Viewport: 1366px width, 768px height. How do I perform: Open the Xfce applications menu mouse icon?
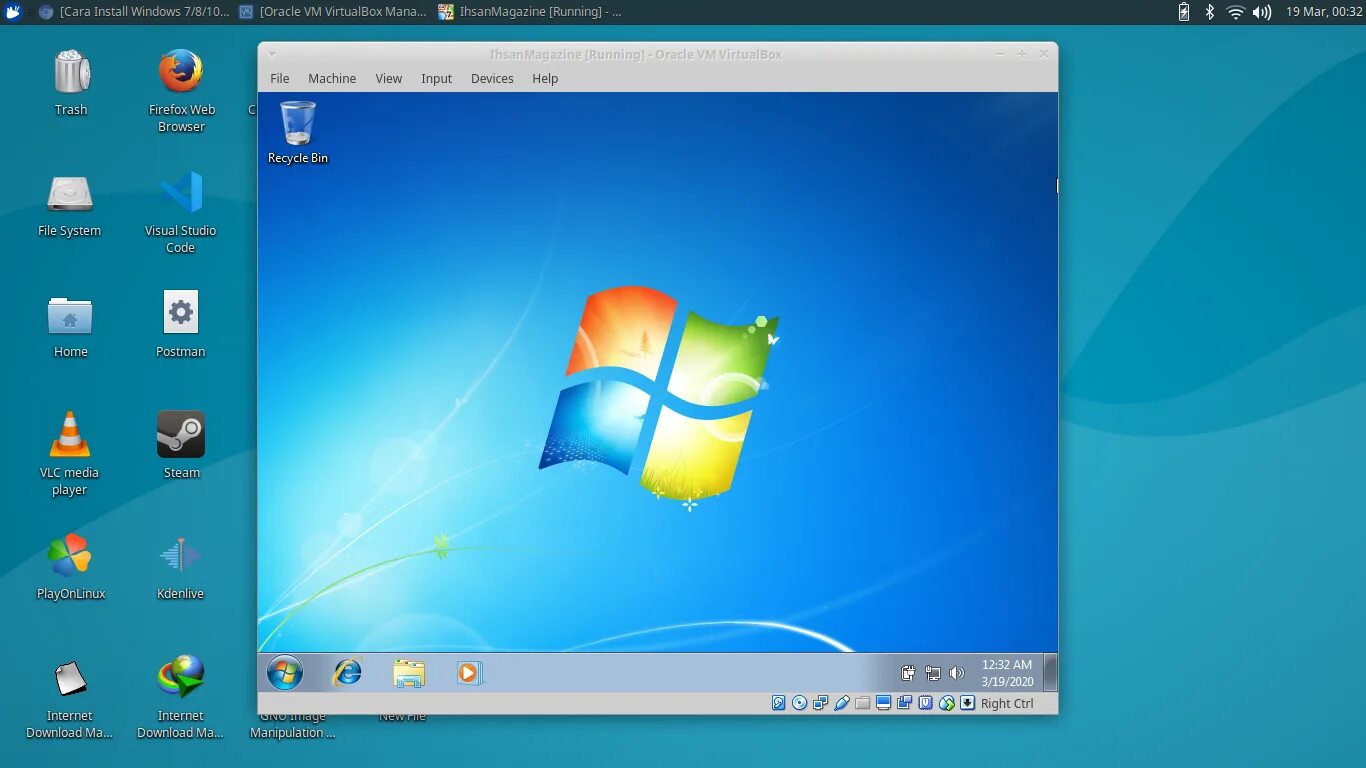[x=13, y=12]
